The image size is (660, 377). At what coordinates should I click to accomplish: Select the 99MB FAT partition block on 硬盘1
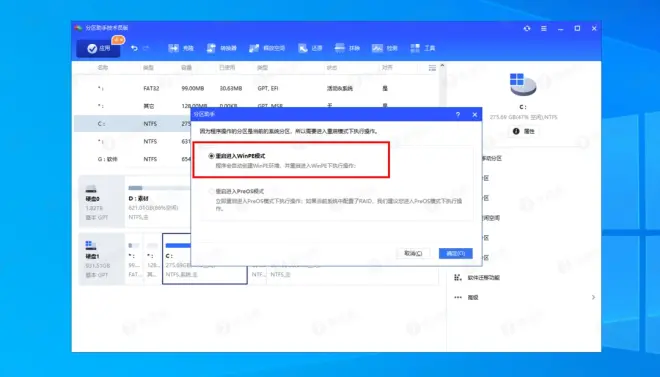pos(134,259)
